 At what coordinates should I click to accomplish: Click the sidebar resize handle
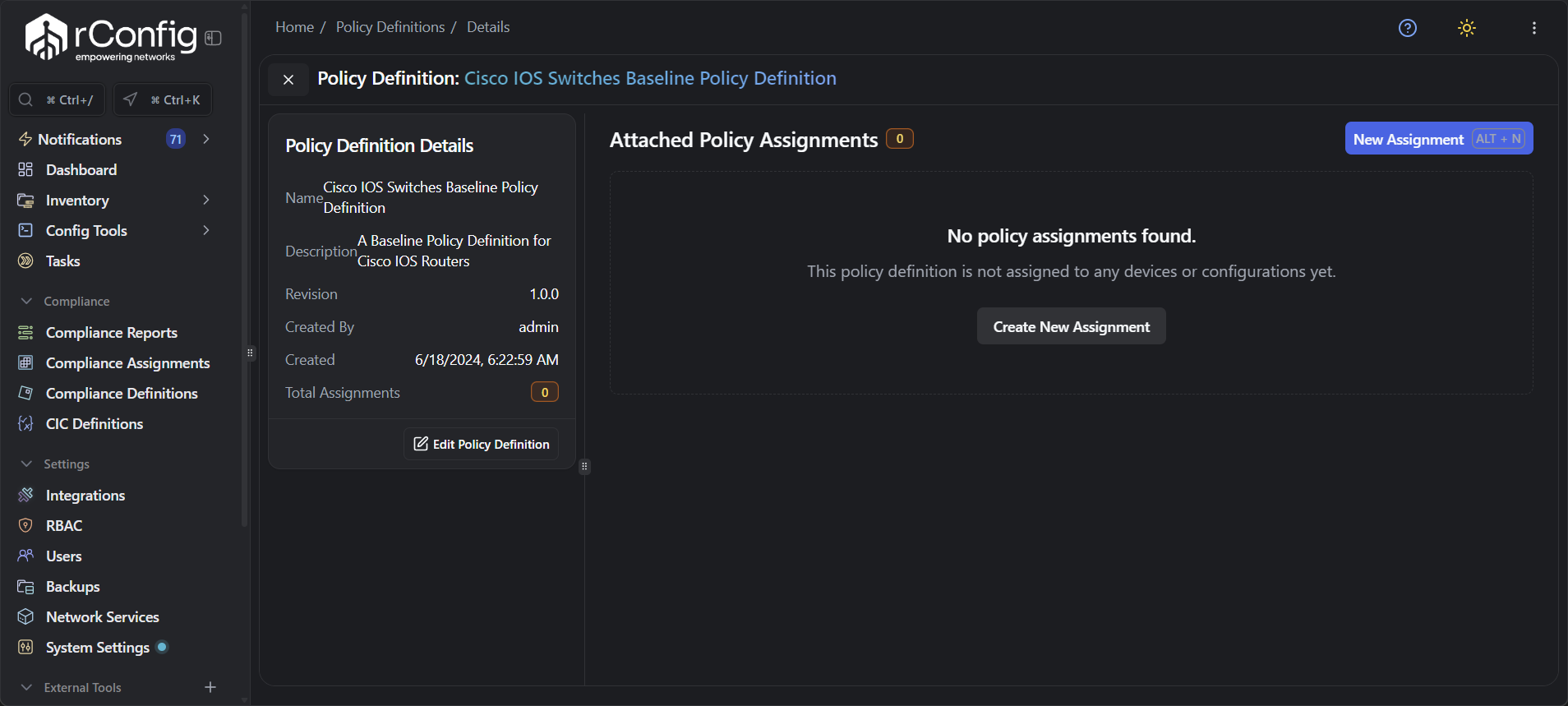(x=250, y=353)
